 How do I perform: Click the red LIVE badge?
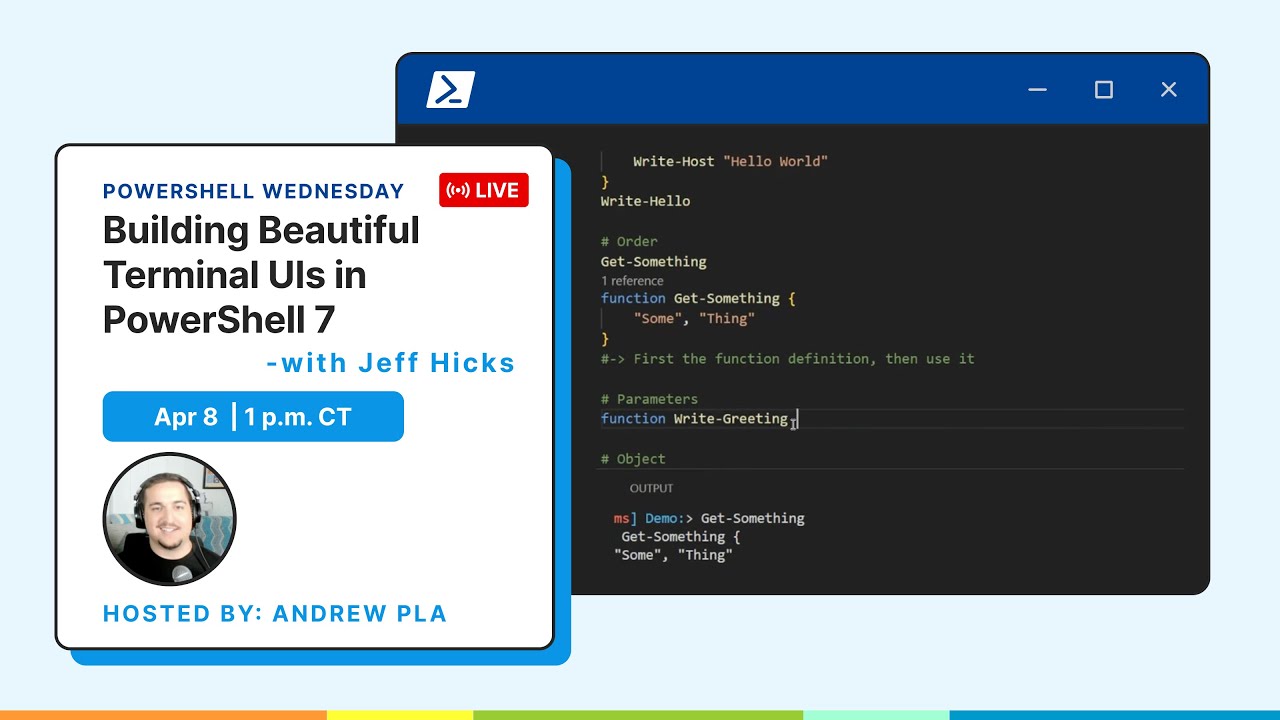484,190
